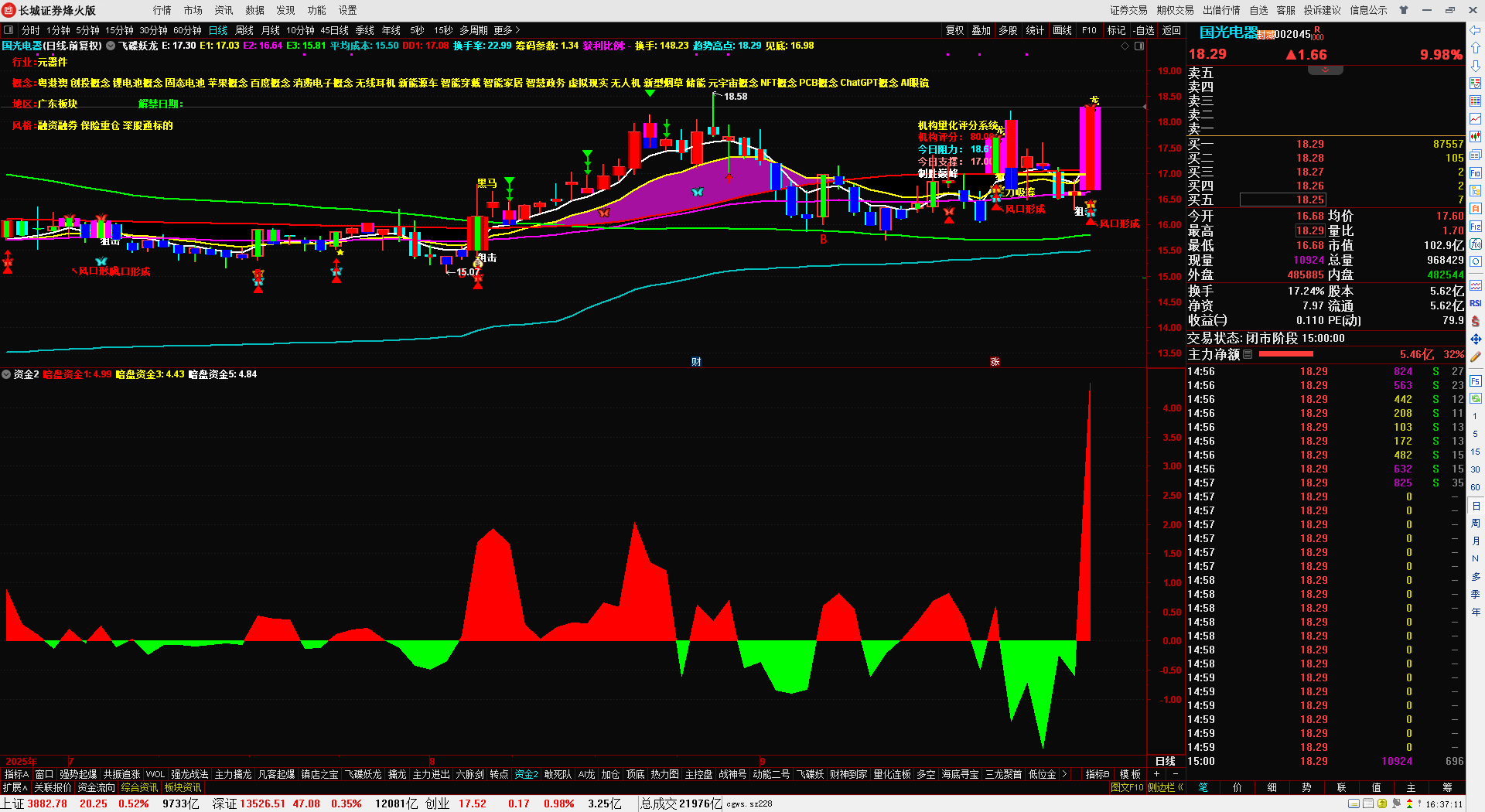This screenshot has width=1485, height=812.
Task: Click the RSI icon in right sidebar
Action: 1476,303
